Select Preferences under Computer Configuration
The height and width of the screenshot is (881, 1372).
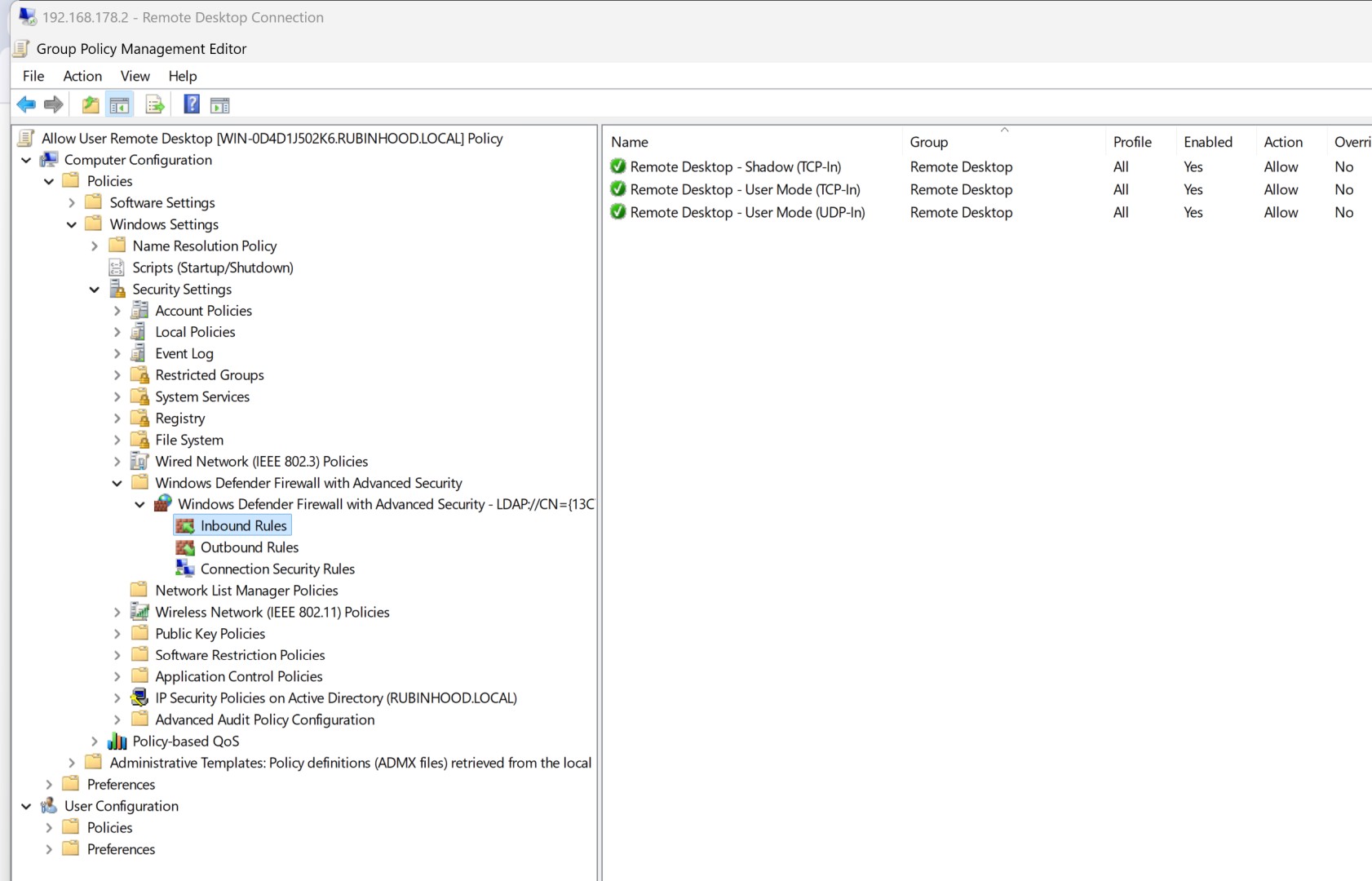click(x=121, y=785)
